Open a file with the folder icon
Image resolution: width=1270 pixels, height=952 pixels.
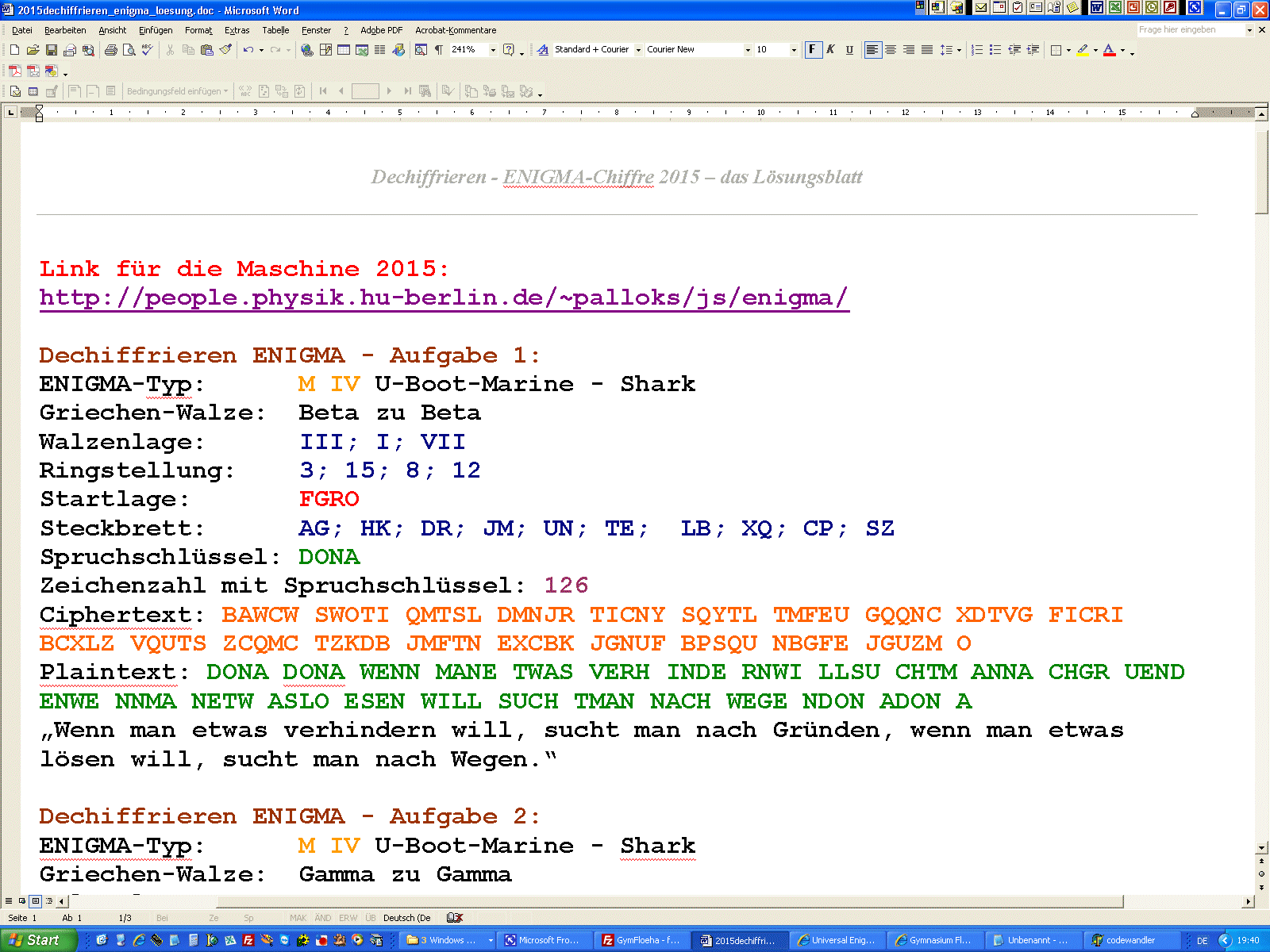click(33, 50)
